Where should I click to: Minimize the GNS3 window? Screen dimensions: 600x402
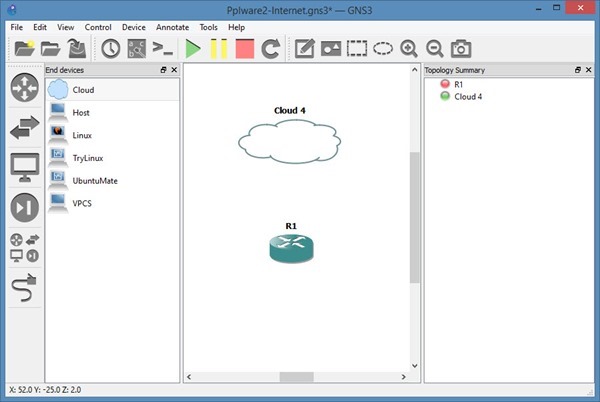tap(538, 8)
